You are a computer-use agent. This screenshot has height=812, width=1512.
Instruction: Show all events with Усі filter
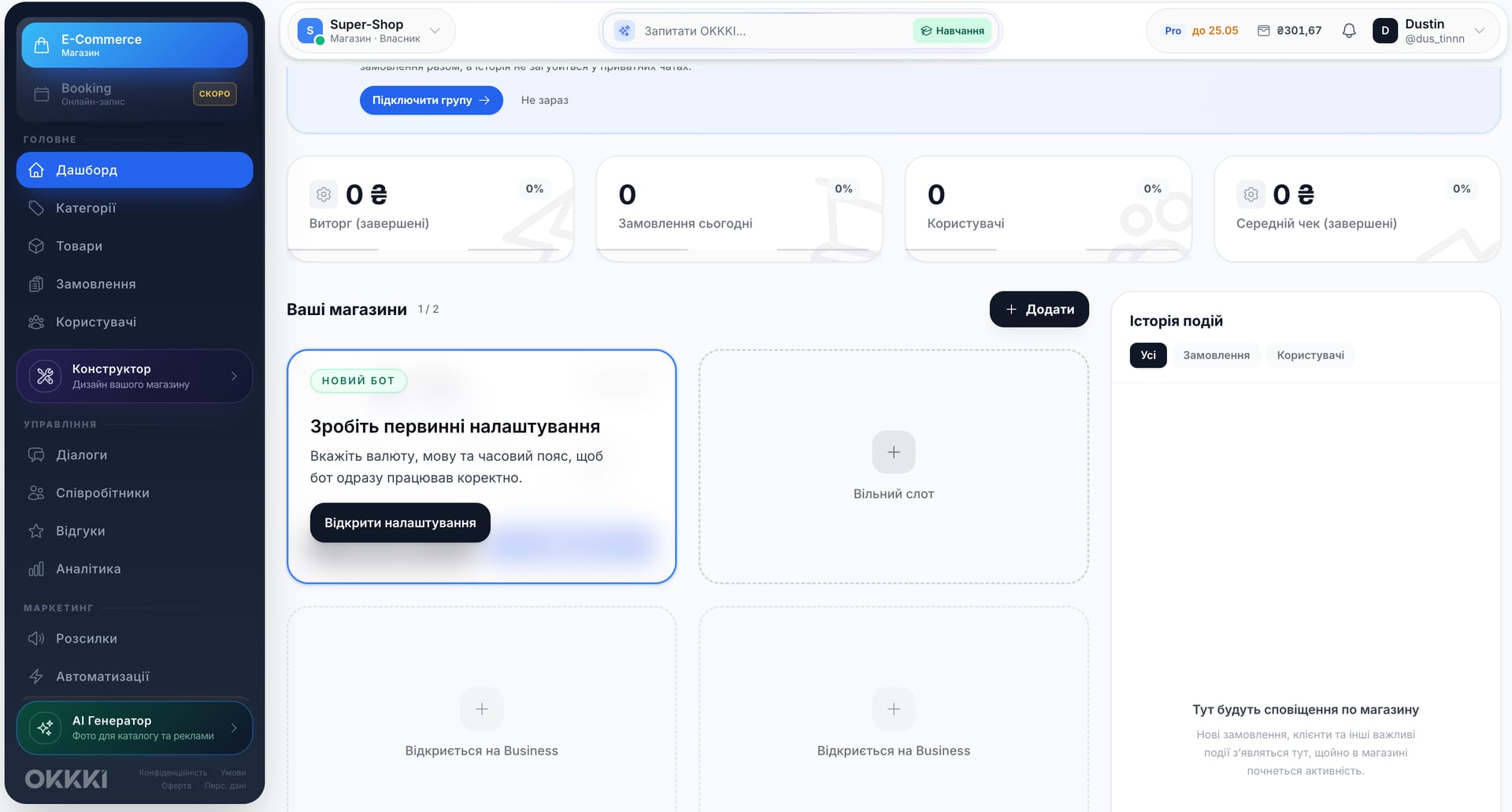coord(1148,355)
